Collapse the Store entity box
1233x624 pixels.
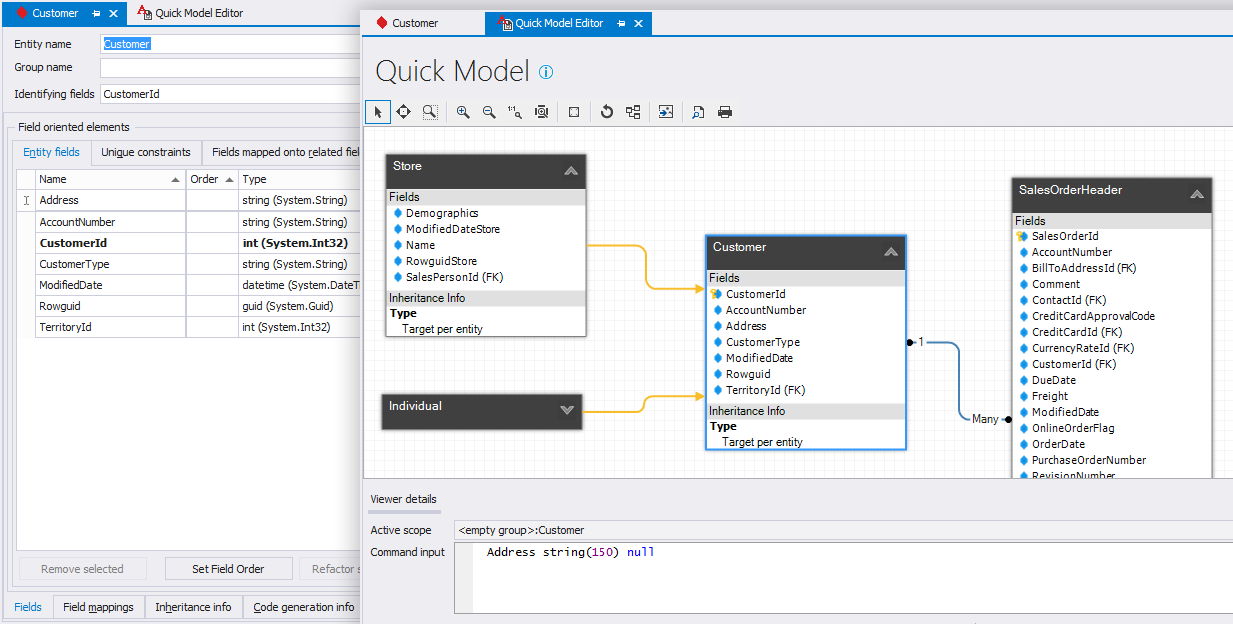(x=571, y=171)
